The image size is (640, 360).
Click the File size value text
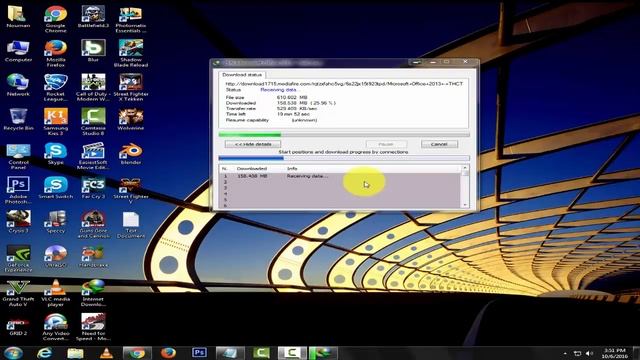tap(292, 98)
